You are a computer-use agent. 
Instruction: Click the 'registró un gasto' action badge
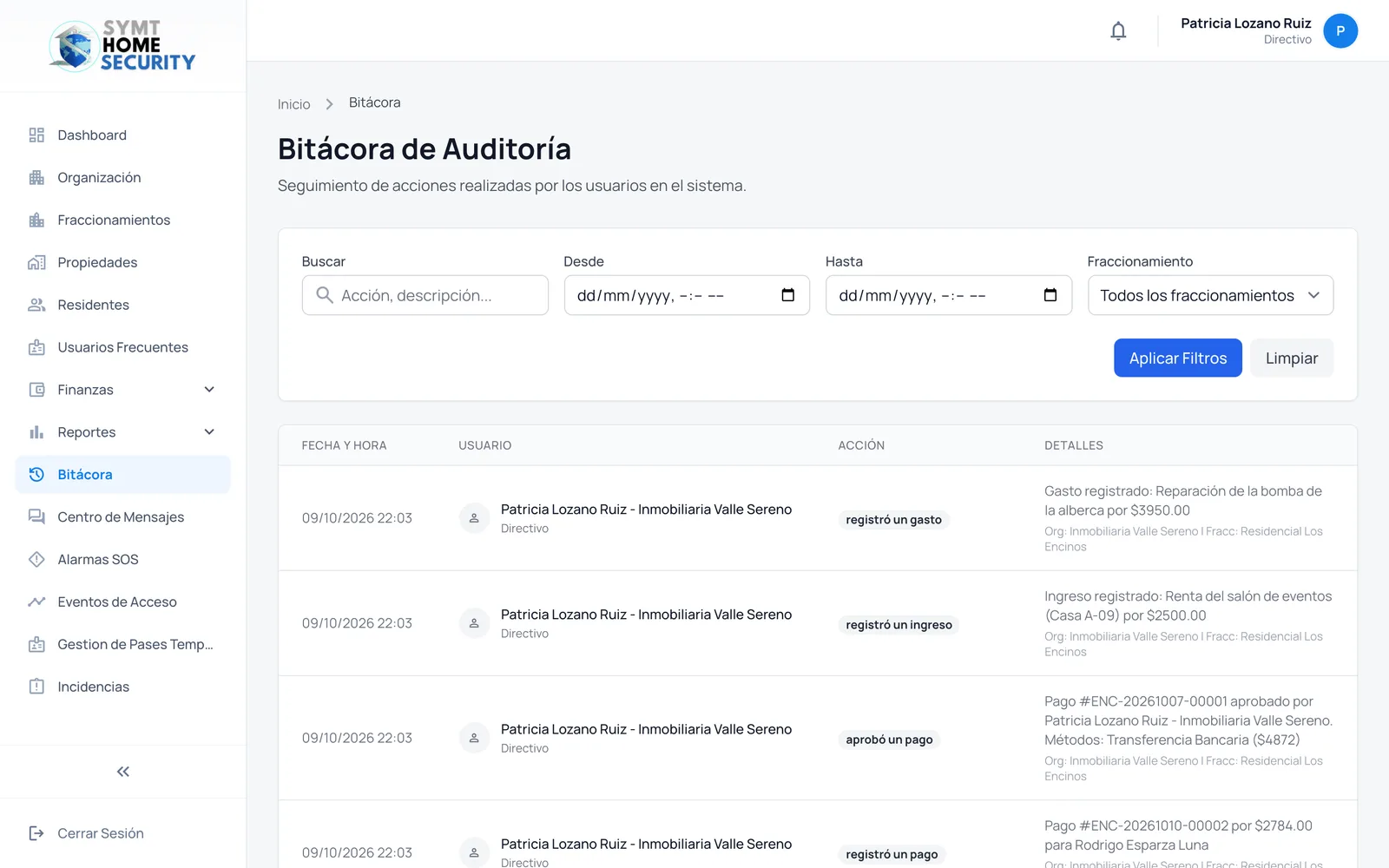[x=893, y=520]
